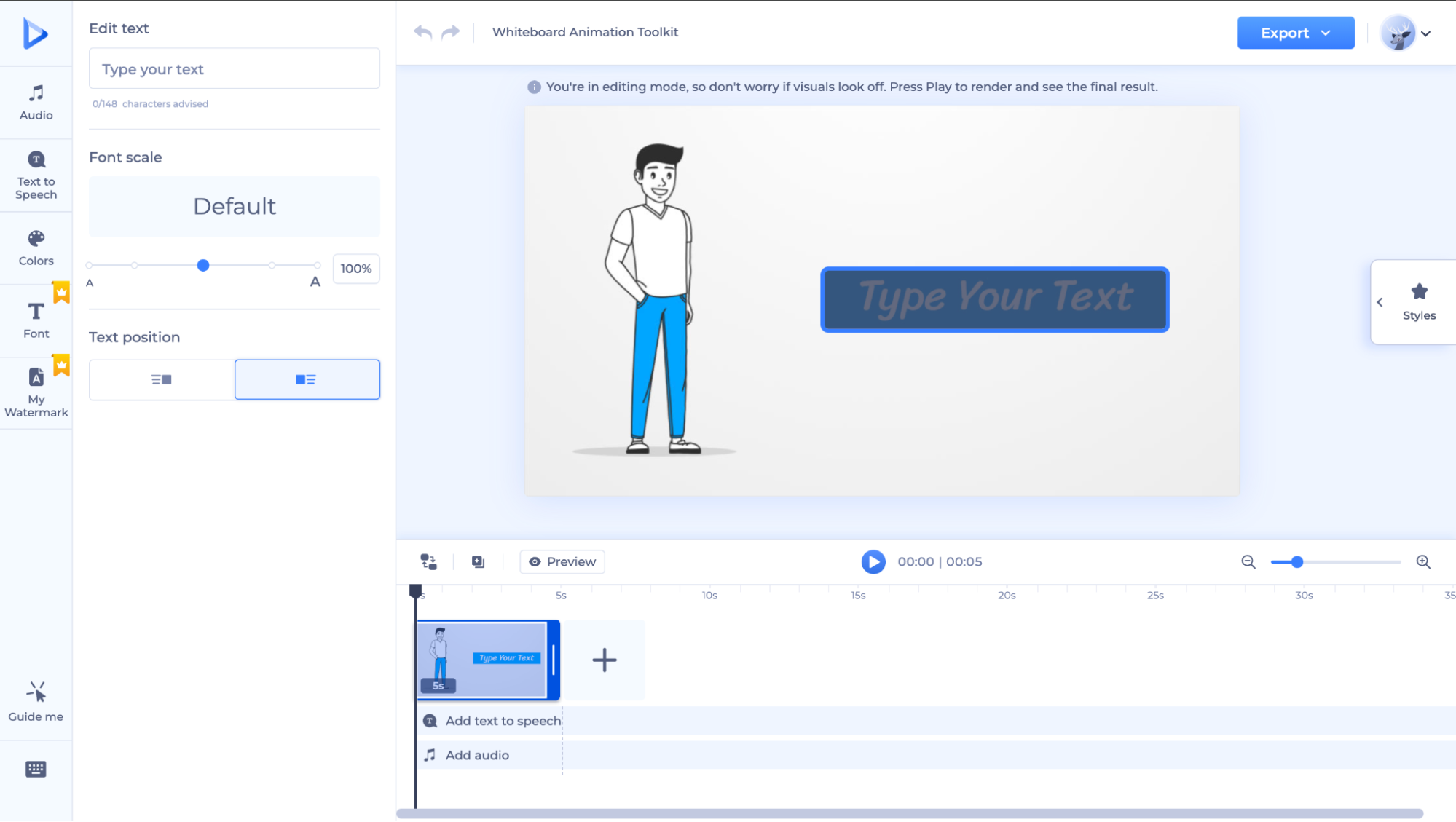1456x822 pixels.
Task: Choose image-left text-right position option
Action: tap(307, 379)
